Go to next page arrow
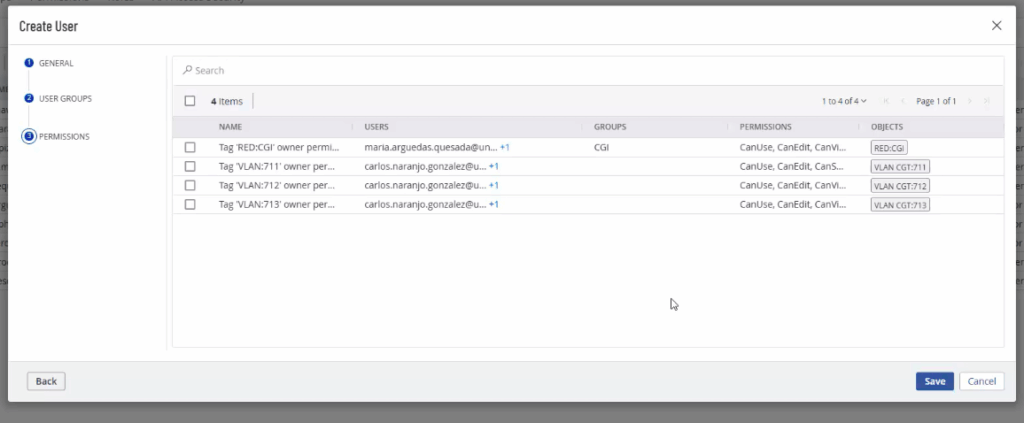The height and width of the screenshot is (423, 1024). click(x=969, y=101)
